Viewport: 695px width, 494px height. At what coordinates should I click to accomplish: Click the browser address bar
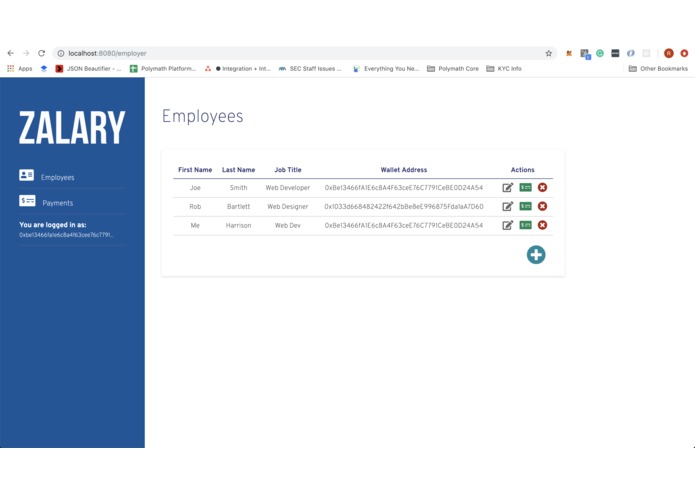pyautogui.click(x=304, y=53)
